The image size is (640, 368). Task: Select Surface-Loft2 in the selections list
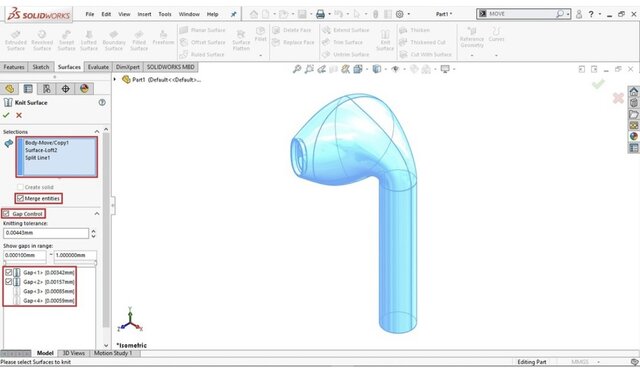coord(41,150)
